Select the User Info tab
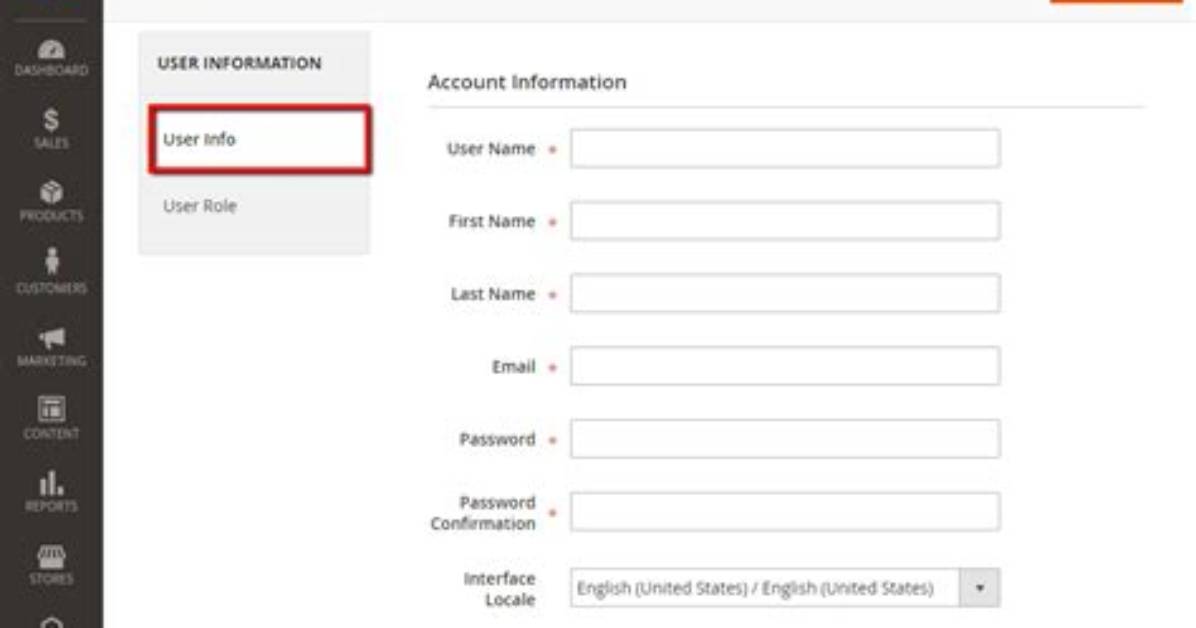This screenshot has height=628, width=1196. 259,140
